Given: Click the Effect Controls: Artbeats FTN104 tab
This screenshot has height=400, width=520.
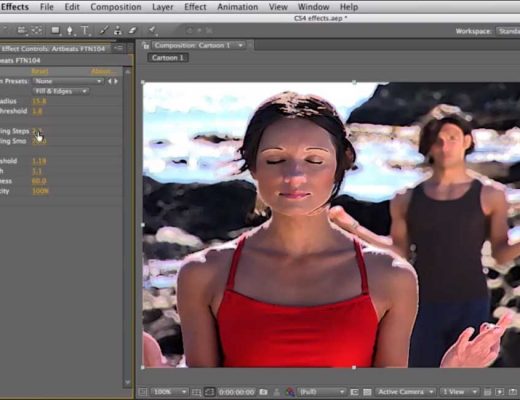Looking at the screenshot, I should pos(53,49).
